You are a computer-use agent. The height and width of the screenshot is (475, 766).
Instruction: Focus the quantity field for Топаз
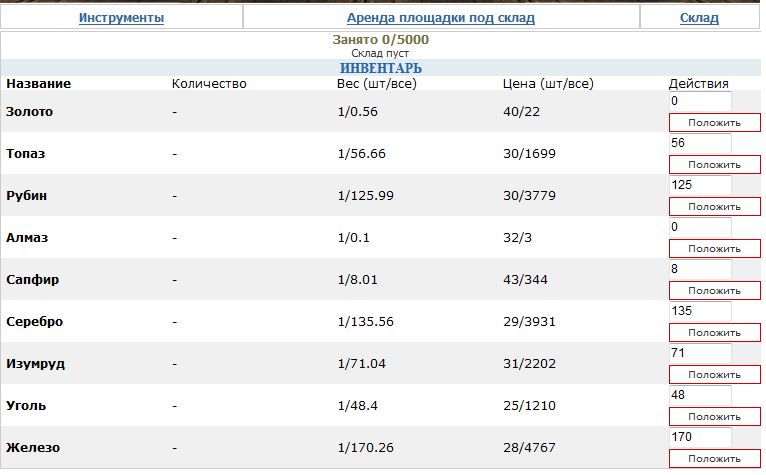(700, 144)
